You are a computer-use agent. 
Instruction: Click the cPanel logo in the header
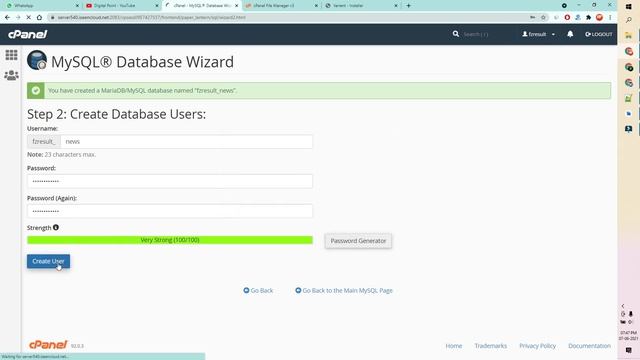coord(28,34)
